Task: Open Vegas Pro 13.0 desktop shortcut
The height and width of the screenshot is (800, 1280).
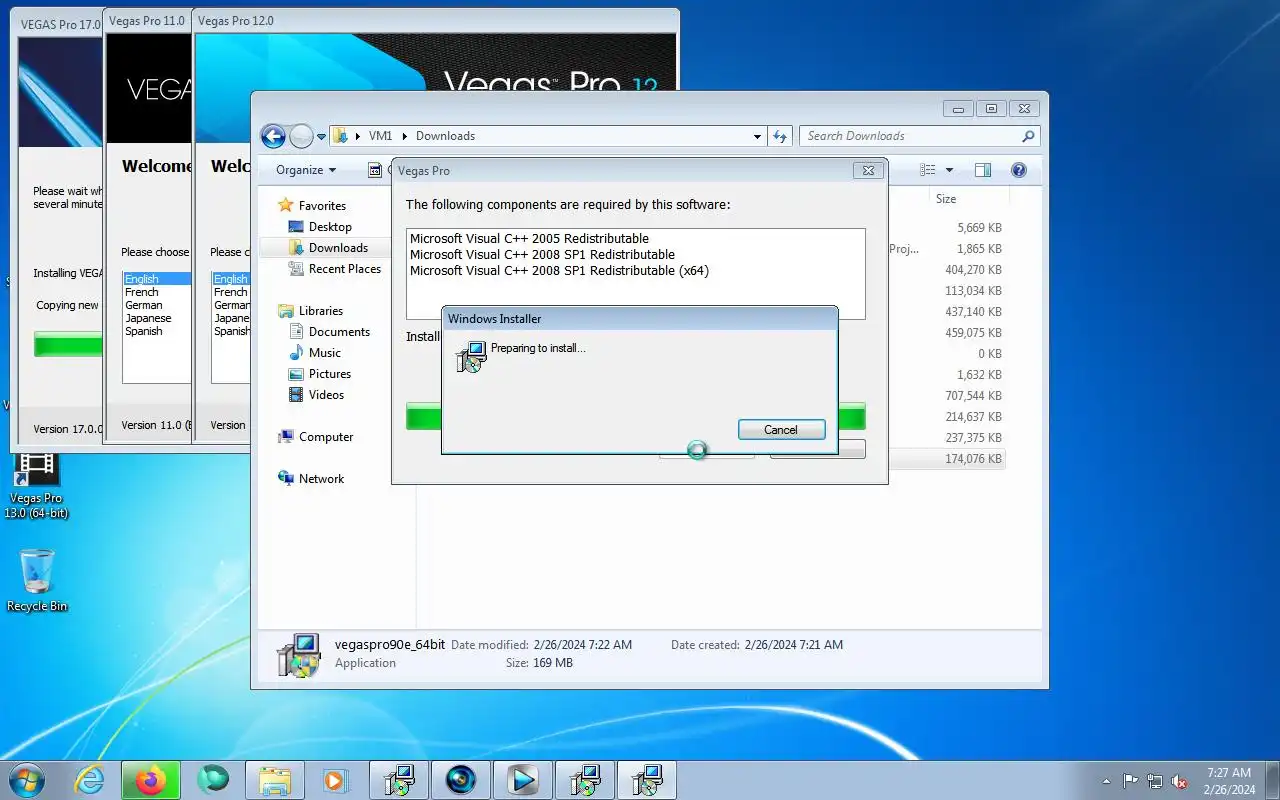Action: (x=36, y=486)
